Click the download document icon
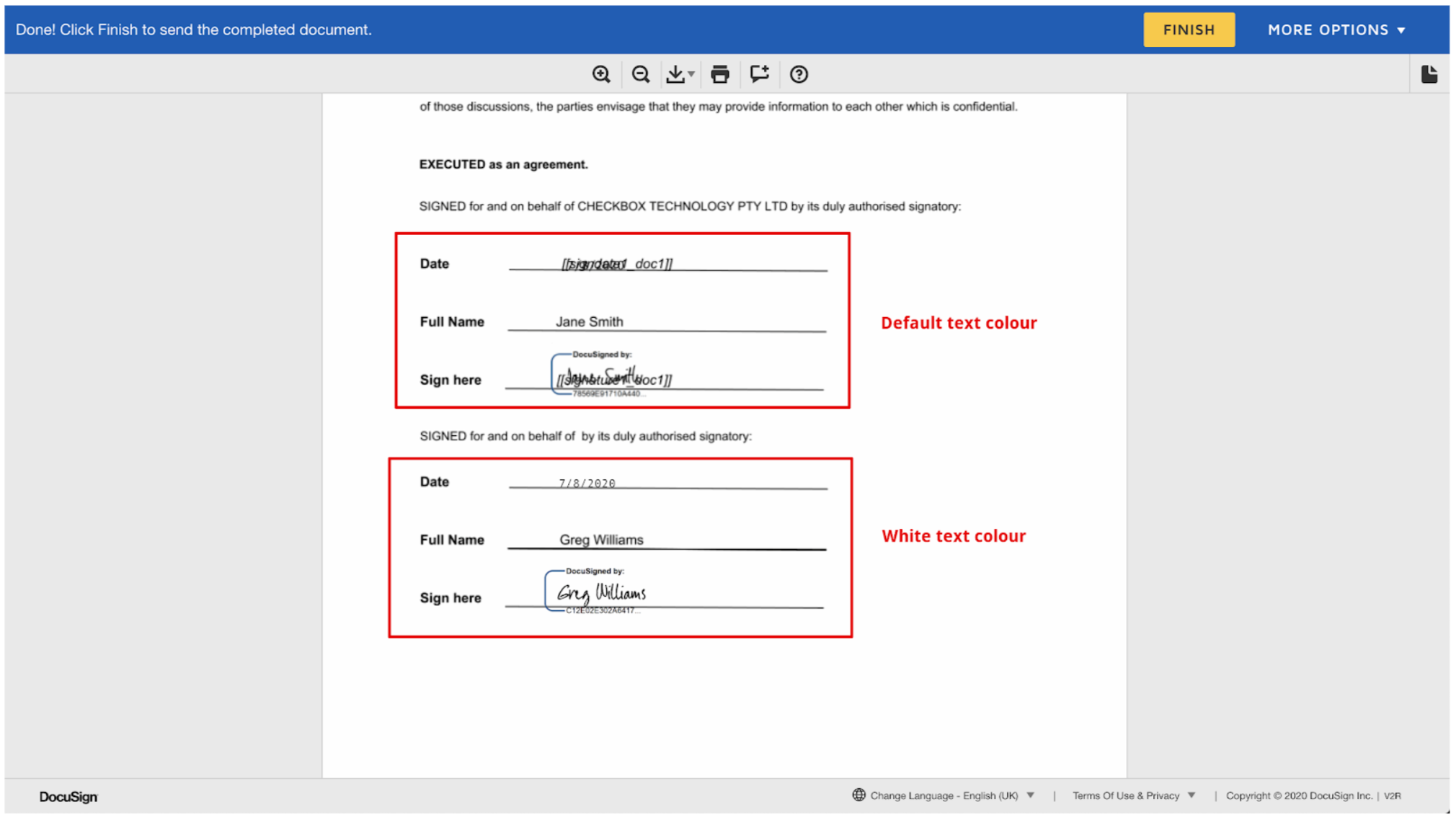Viewport: 1456px width, 820px height. [x=675, y=74]
